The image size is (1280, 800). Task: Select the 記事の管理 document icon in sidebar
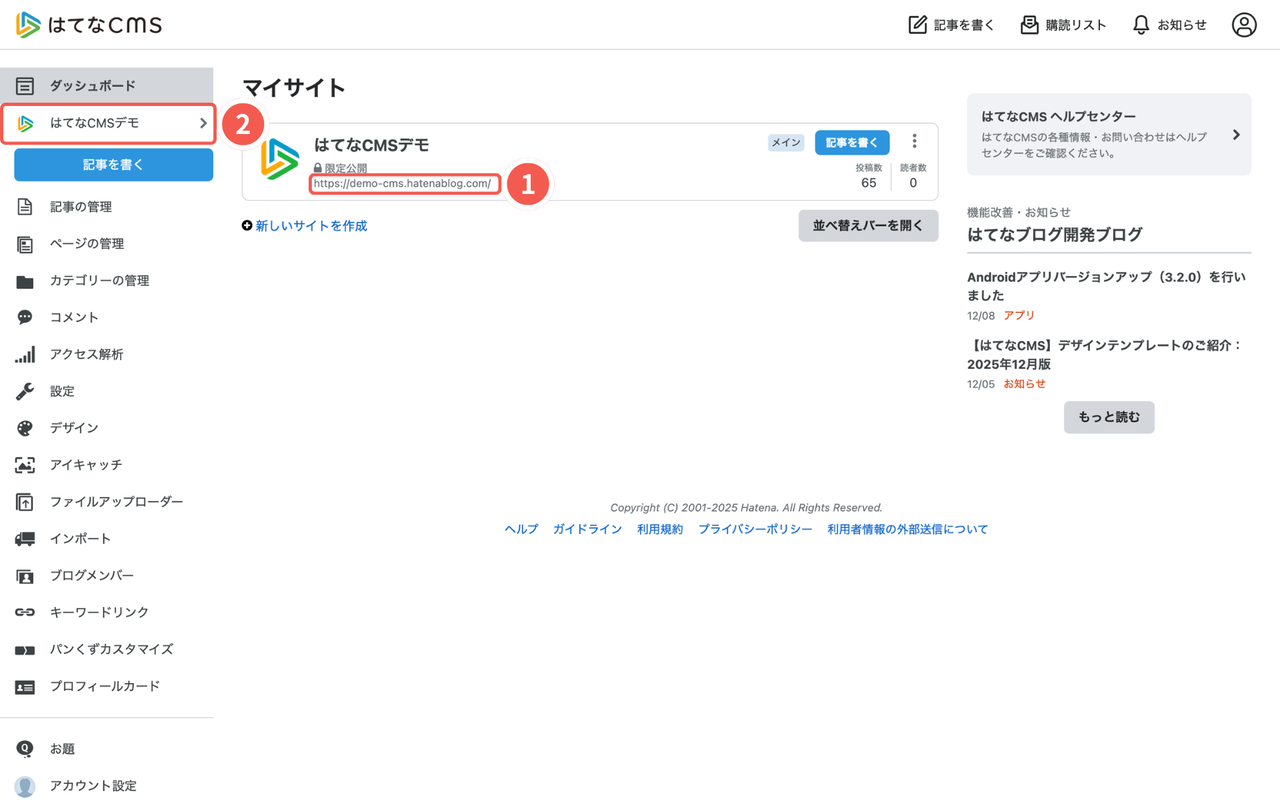click(x=27, y=206)
